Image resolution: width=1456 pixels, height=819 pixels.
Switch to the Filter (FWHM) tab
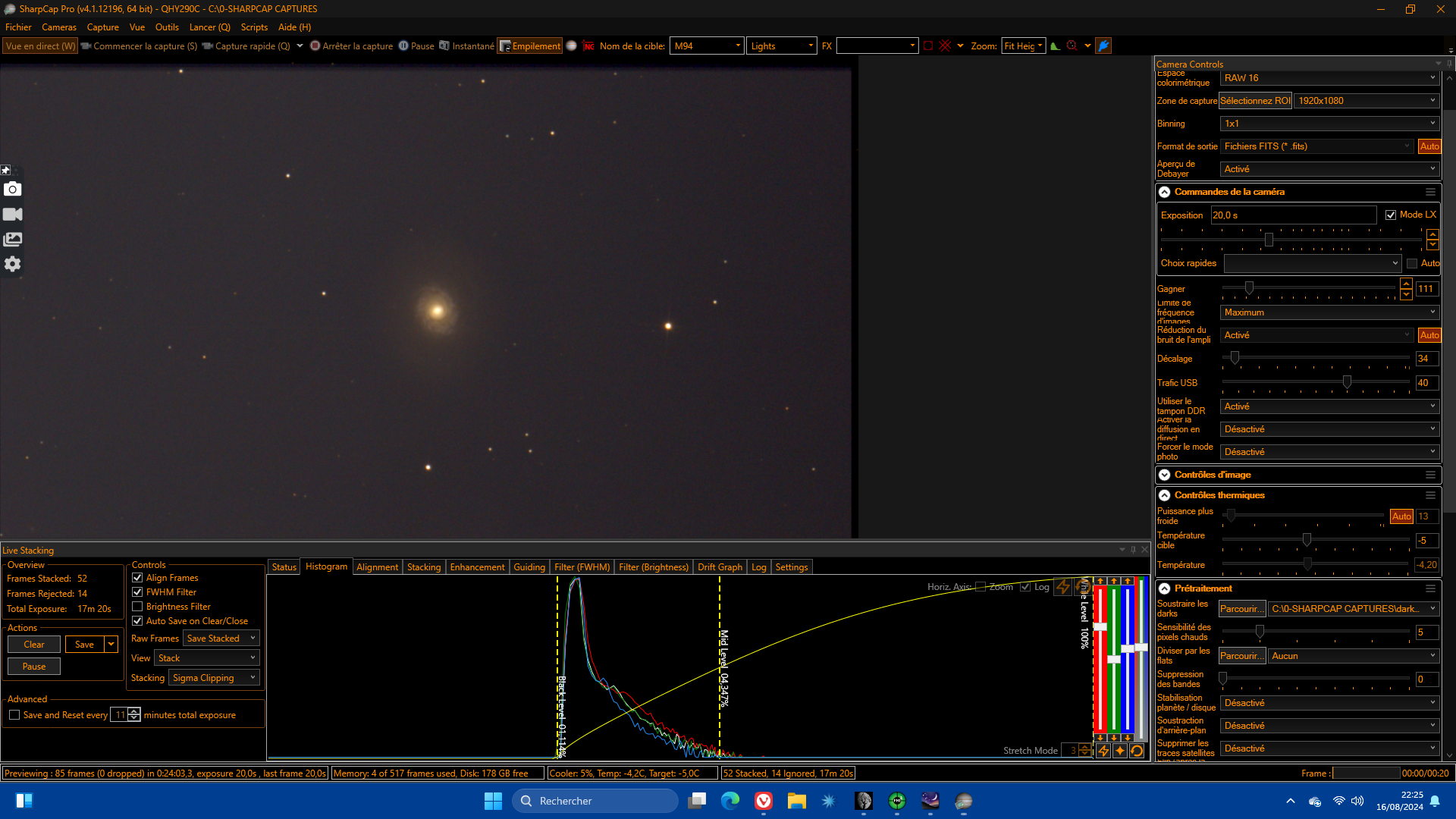[x=582, y=567]
